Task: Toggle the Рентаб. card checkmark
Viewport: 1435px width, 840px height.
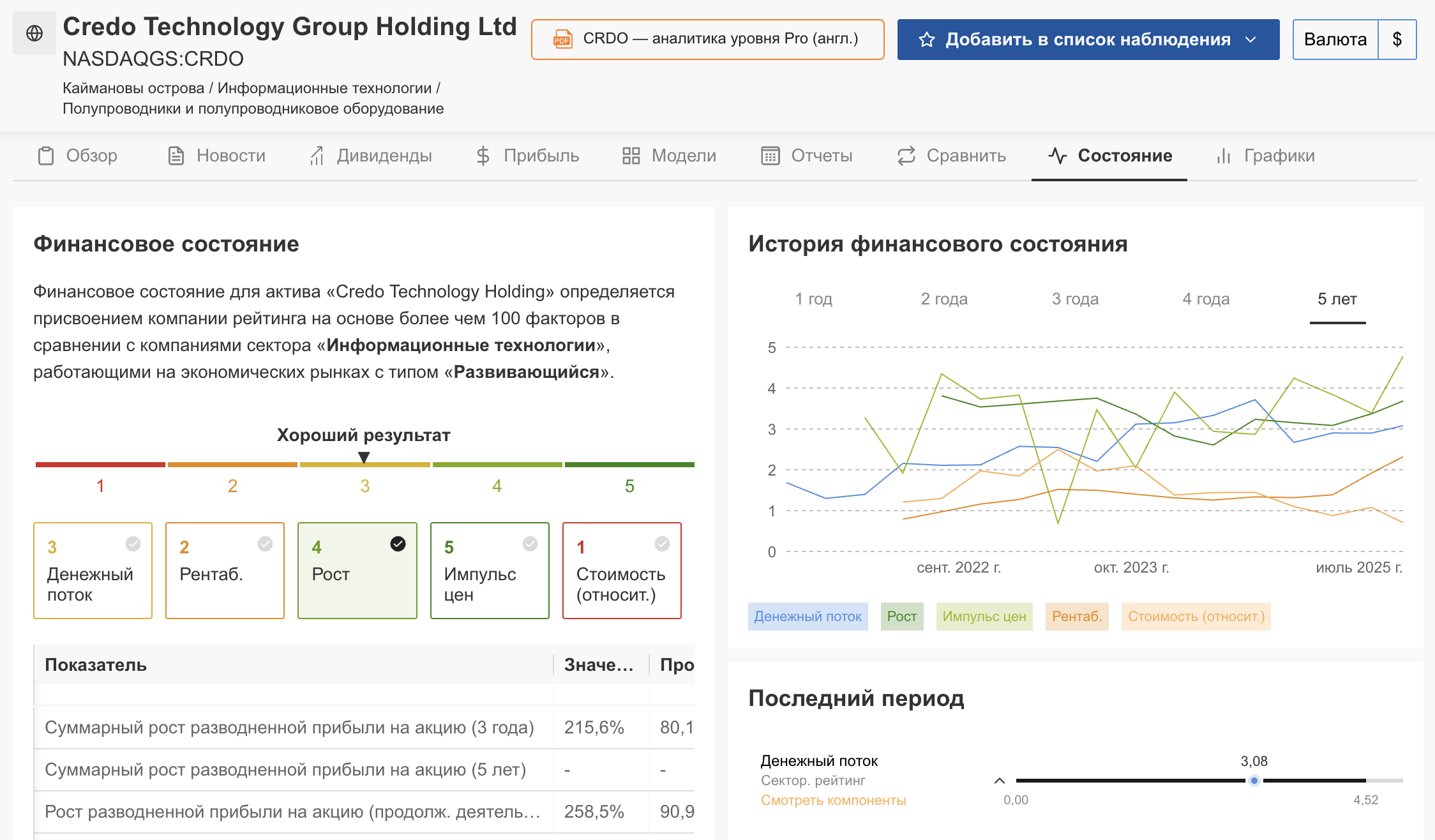Action: 265,544
